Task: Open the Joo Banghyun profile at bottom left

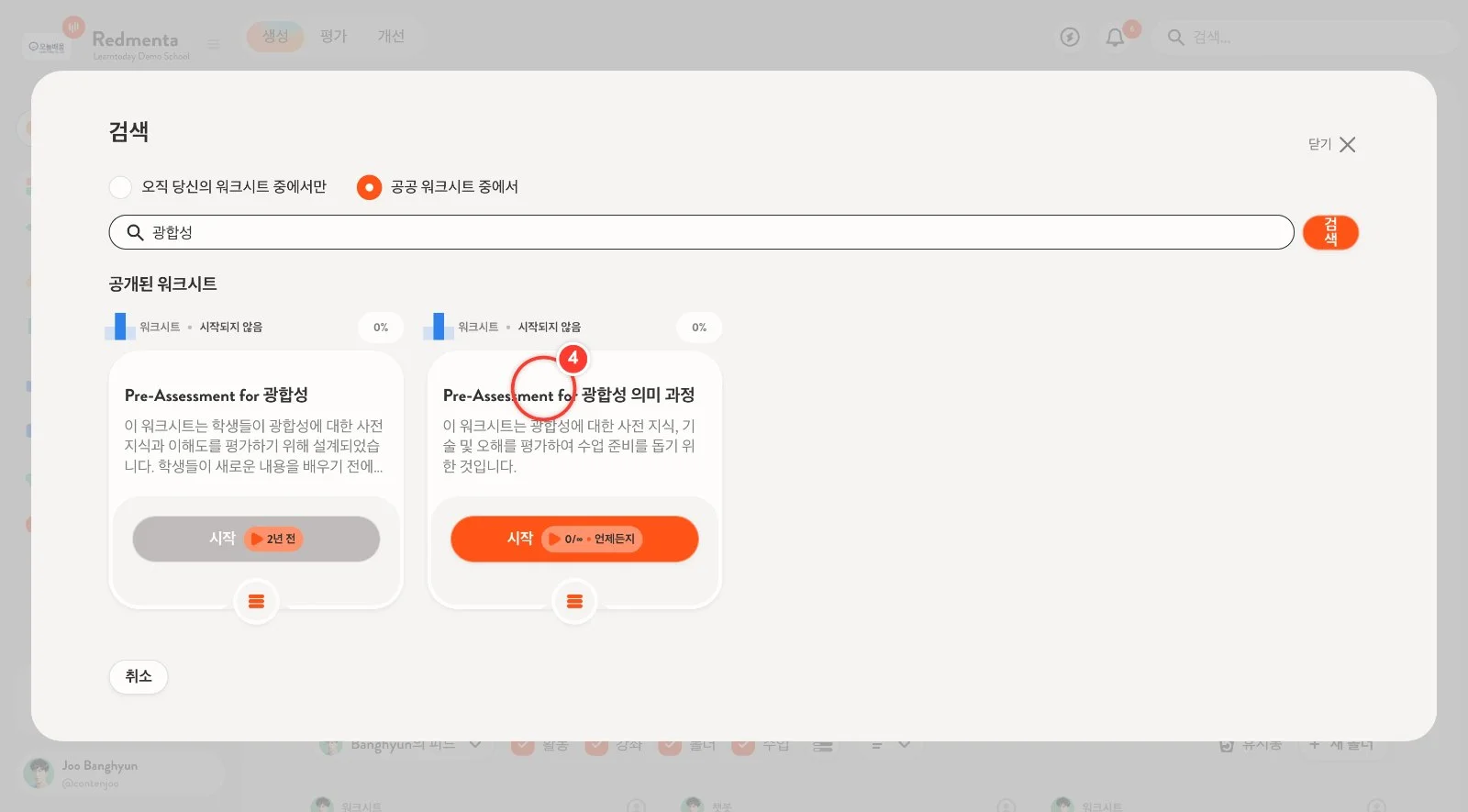Action: click(x=121, y=773)
